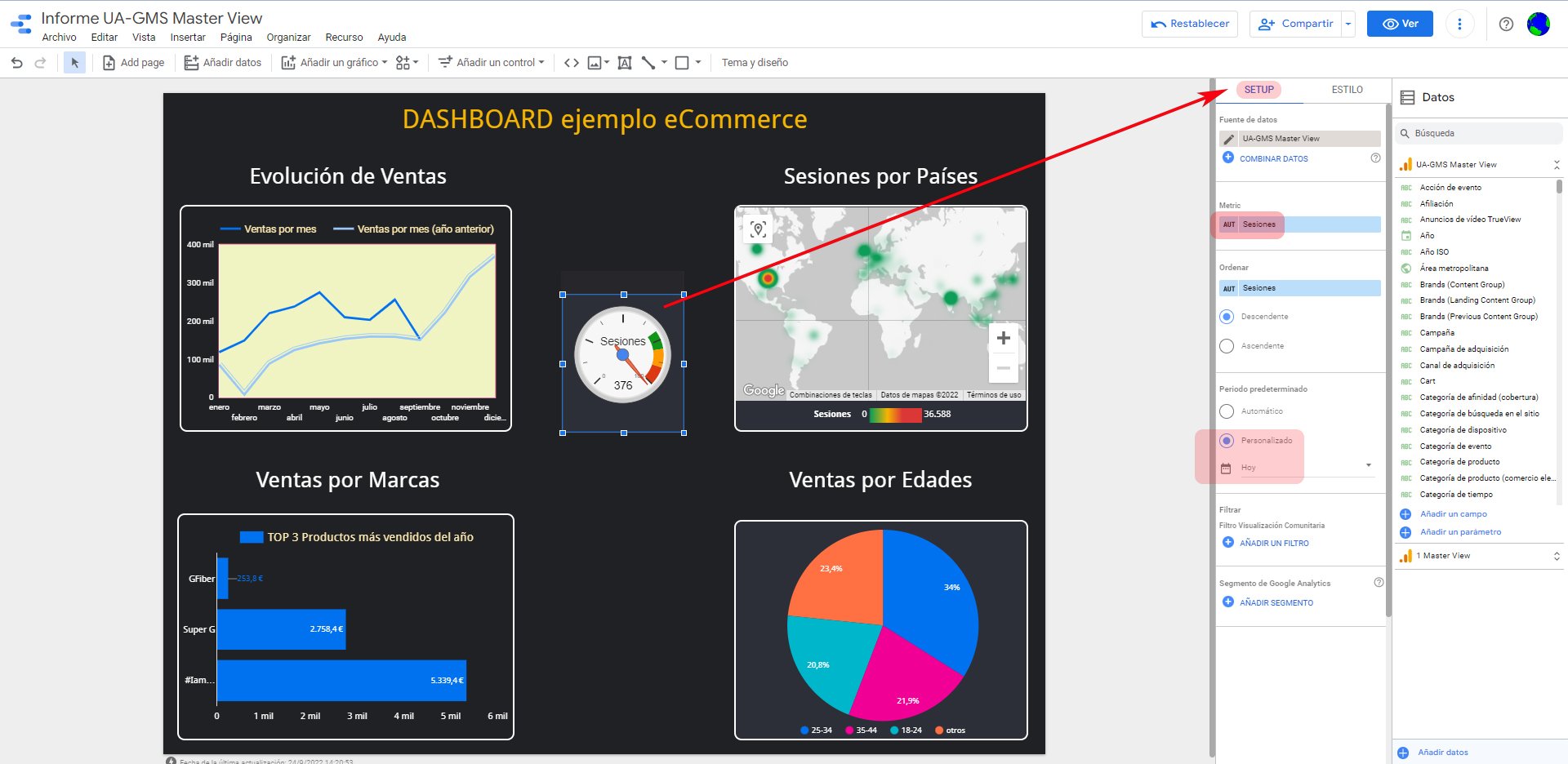Click the Añadir datos toolbar icon
Image resolution: width=1568 pixels, height=764 pixels.
coord(191,63)
